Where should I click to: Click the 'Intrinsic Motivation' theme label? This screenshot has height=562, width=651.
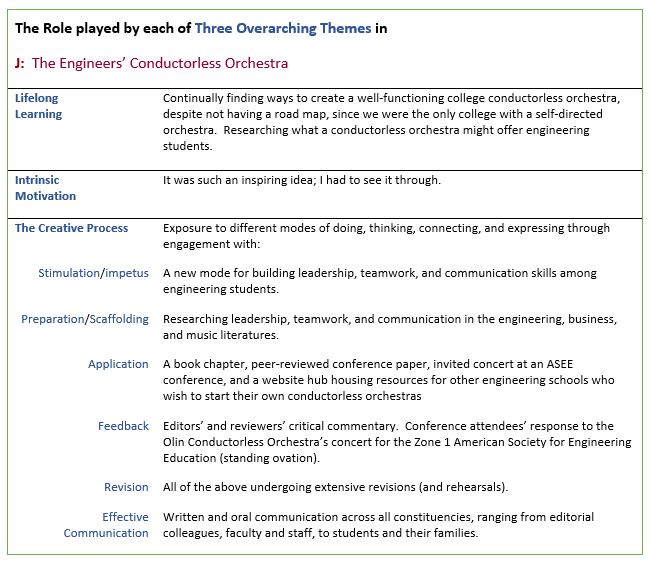[46, 188]
